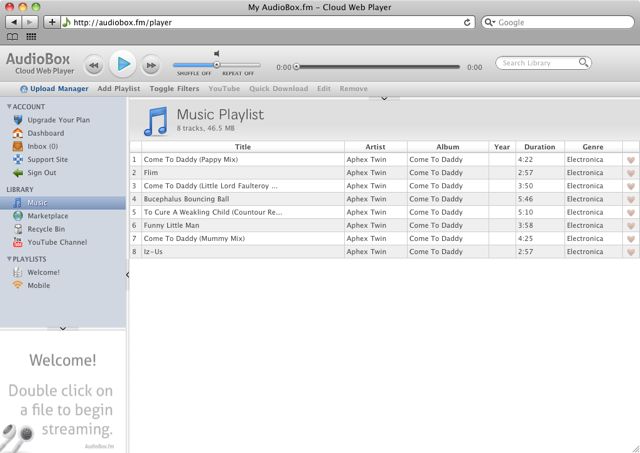Screen dimensions: 640x453
Task: Adjust the volume slider knob
Action: tap(217, 65)
